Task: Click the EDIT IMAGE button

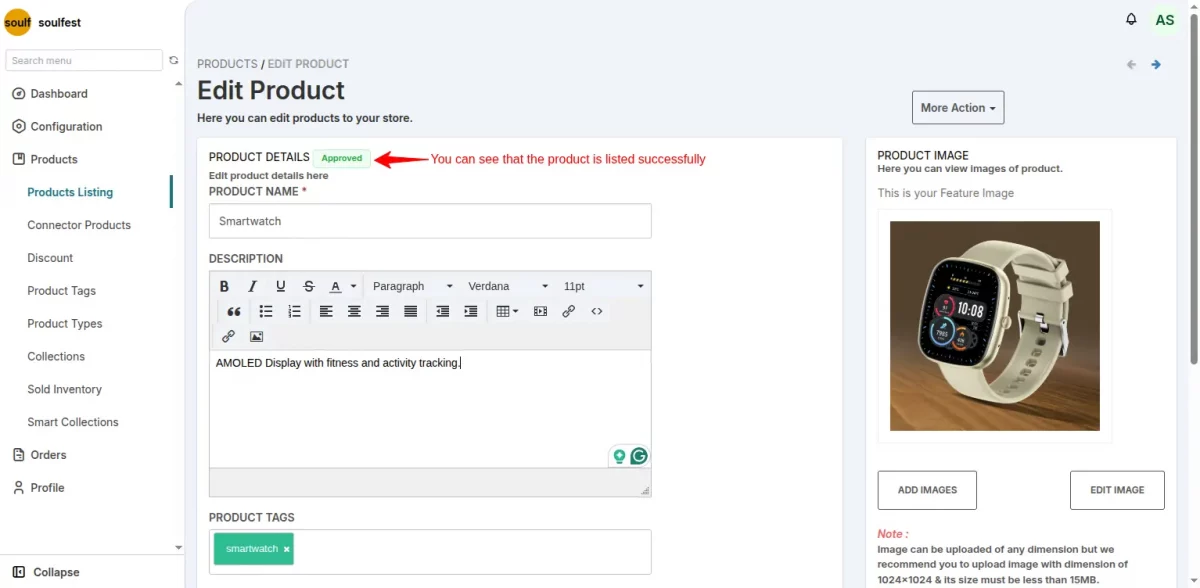Action: pos(1117,490)
